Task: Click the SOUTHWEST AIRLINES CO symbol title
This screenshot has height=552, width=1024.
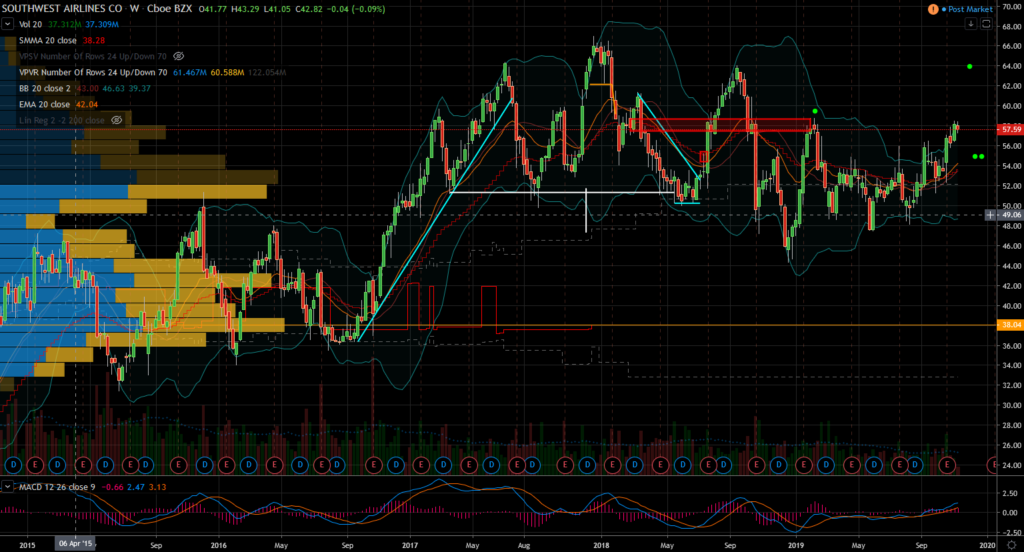Action: [x=61, y=9]
